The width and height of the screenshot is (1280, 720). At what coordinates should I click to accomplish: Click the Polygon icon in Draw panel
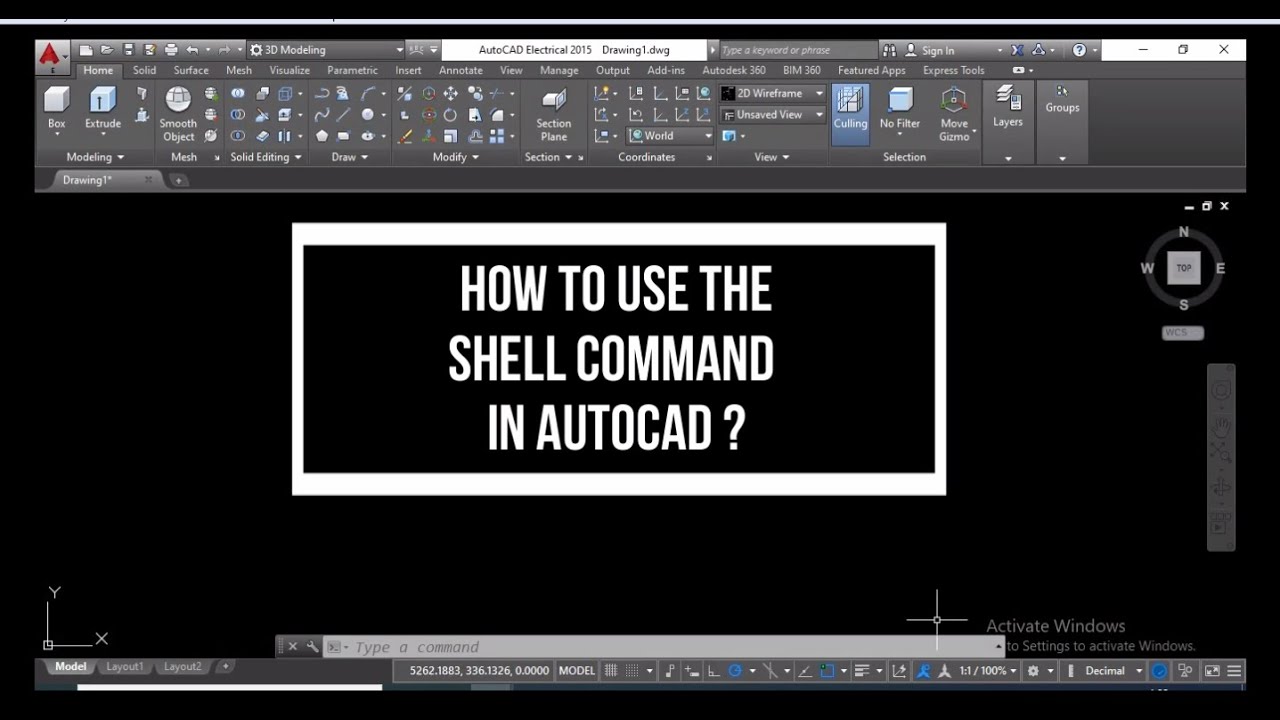[x=322, y=136]
